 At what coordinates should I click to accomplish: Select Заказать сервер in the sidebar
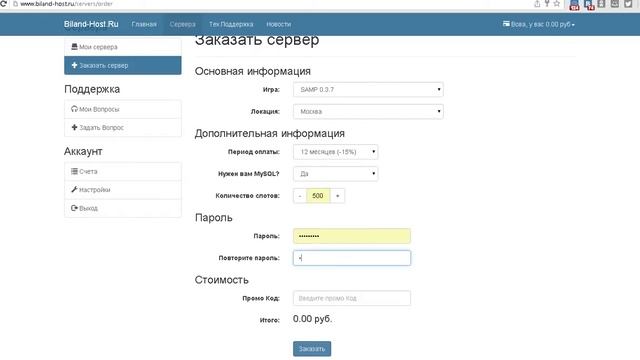(x=122, y=65)
